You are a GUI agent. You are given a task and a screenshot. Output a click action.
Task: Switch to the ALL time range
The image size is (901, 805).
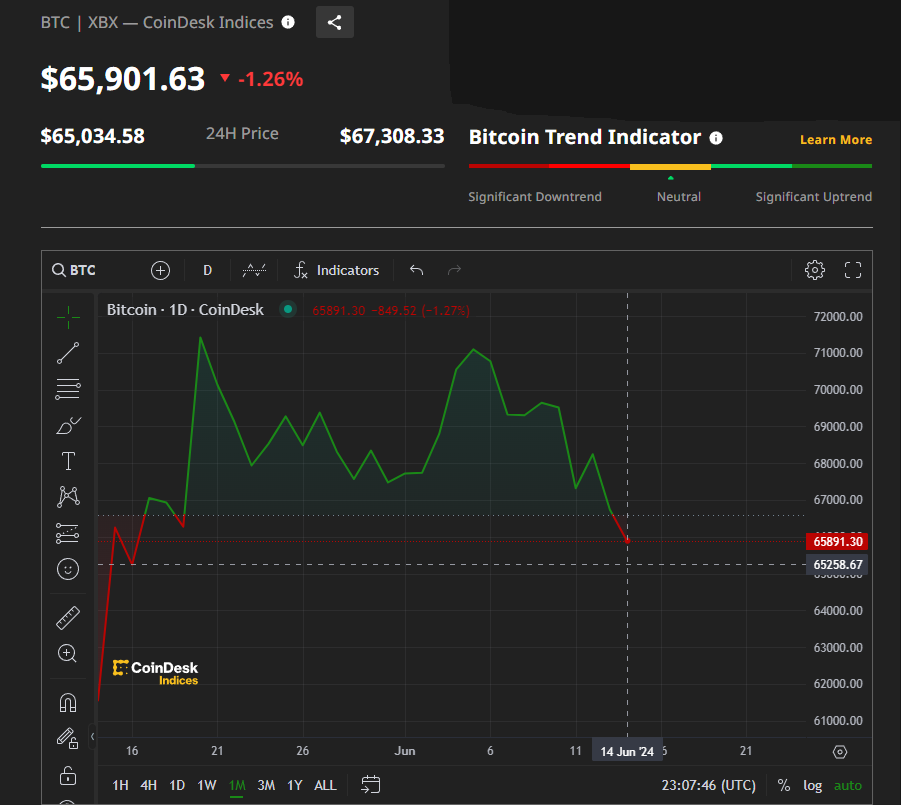click(325, 785)
